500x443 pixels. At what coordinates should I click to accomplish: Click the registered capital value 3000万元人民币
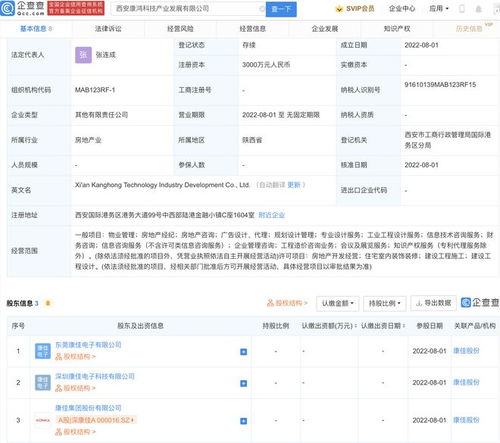266,65
